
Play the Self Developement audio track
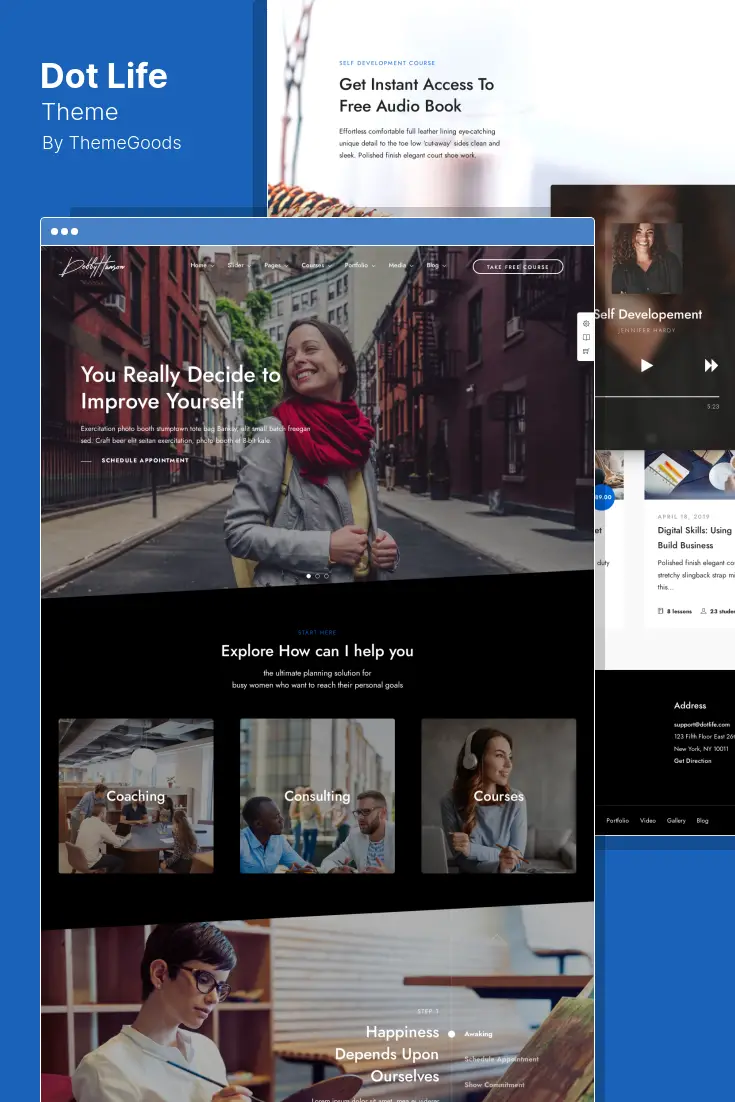646,365
